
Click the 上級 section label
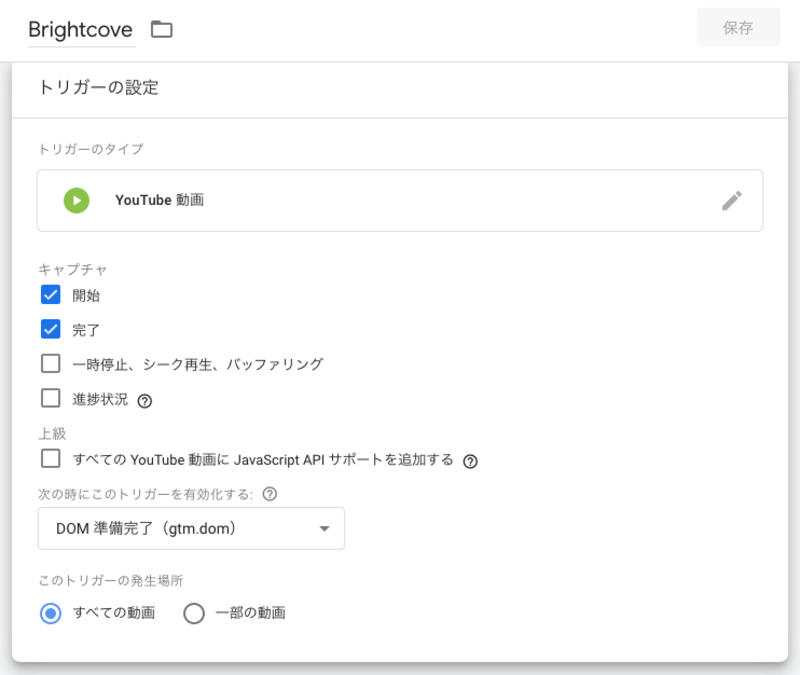coord(52,433)
